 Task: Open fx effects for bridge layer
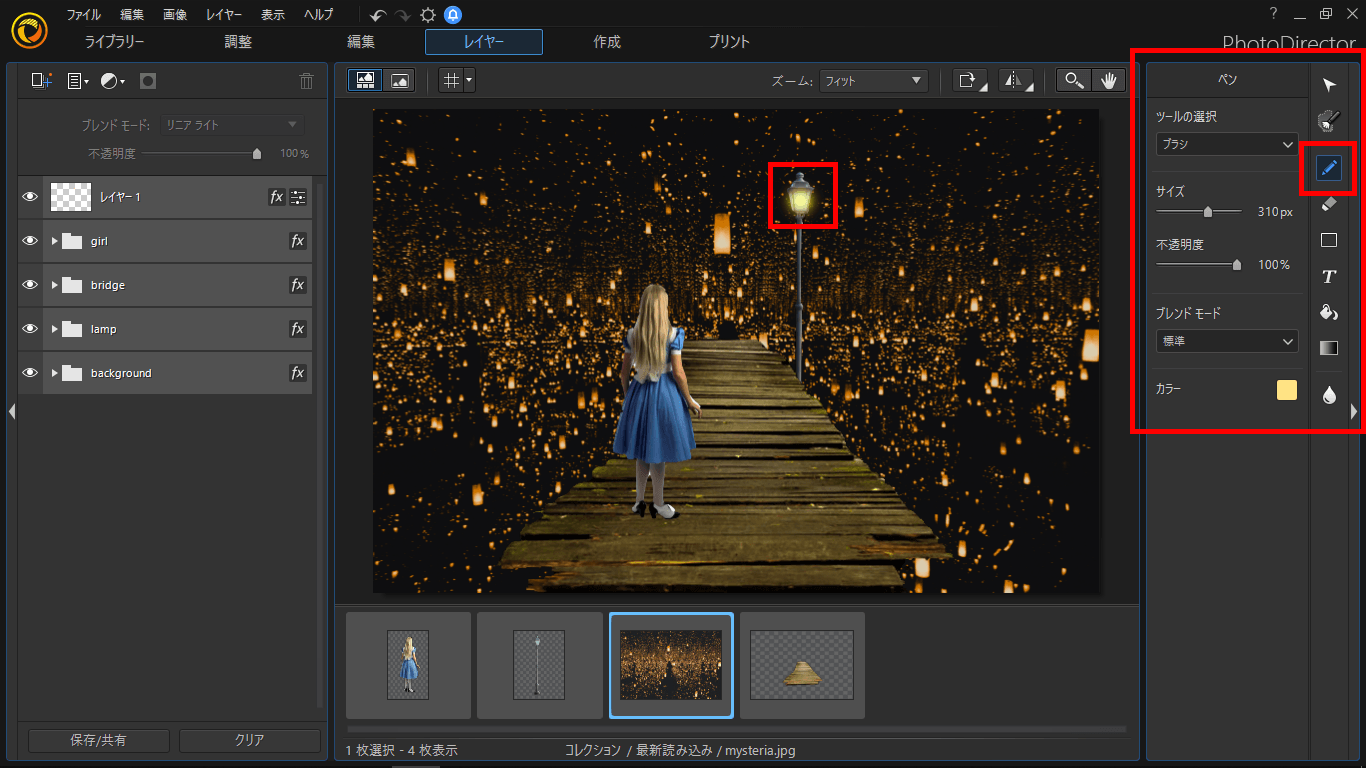click(x=297, y=285)
